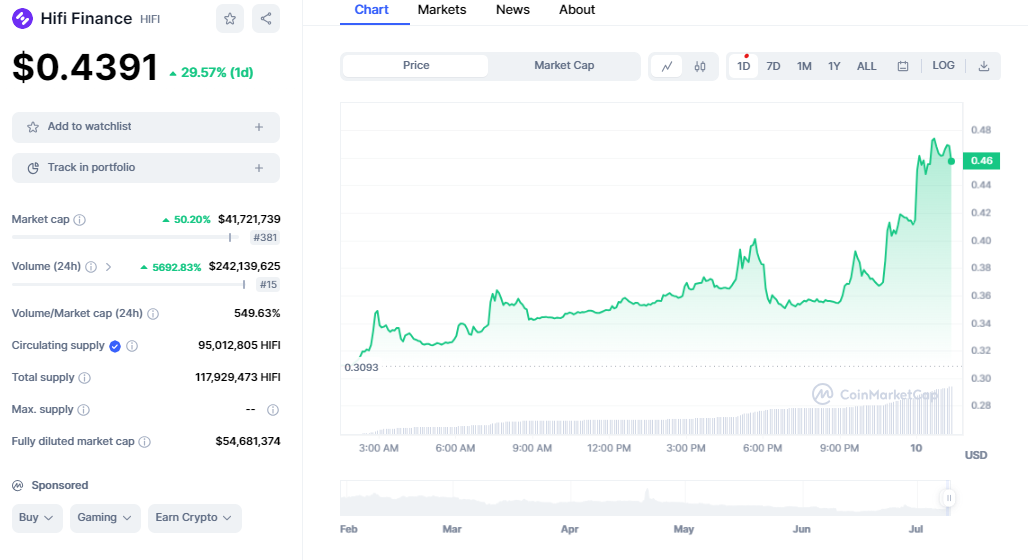Open the Earn Crypto dropdown
1028x560 pixels.
[194, 518]
